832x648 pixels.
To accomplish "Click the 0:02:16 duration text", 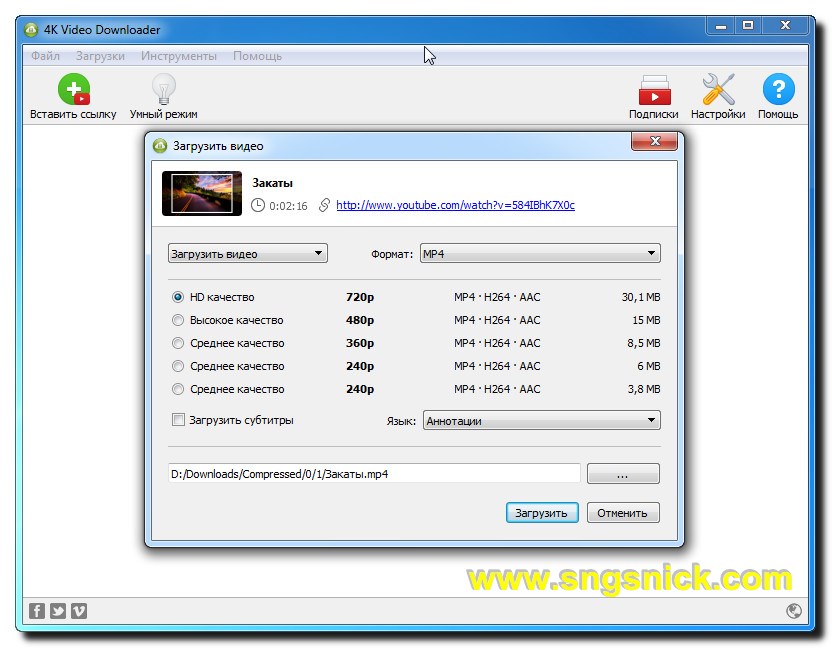I will (288, 206).
